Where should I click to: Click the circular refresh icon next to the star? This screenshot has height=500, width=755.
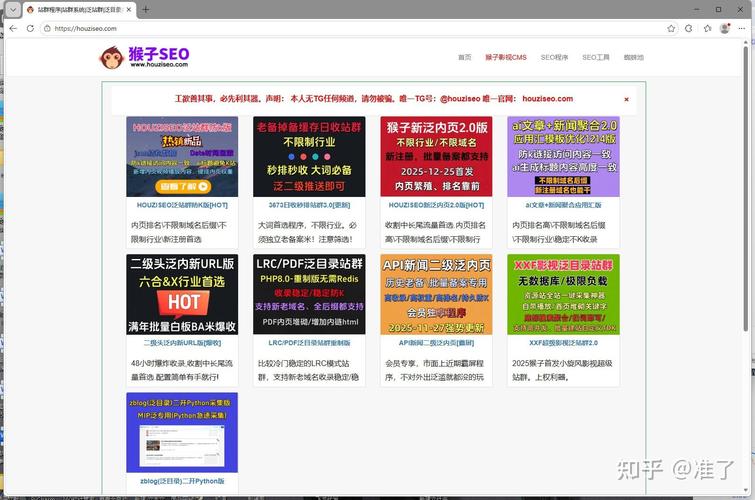(689, 28)
